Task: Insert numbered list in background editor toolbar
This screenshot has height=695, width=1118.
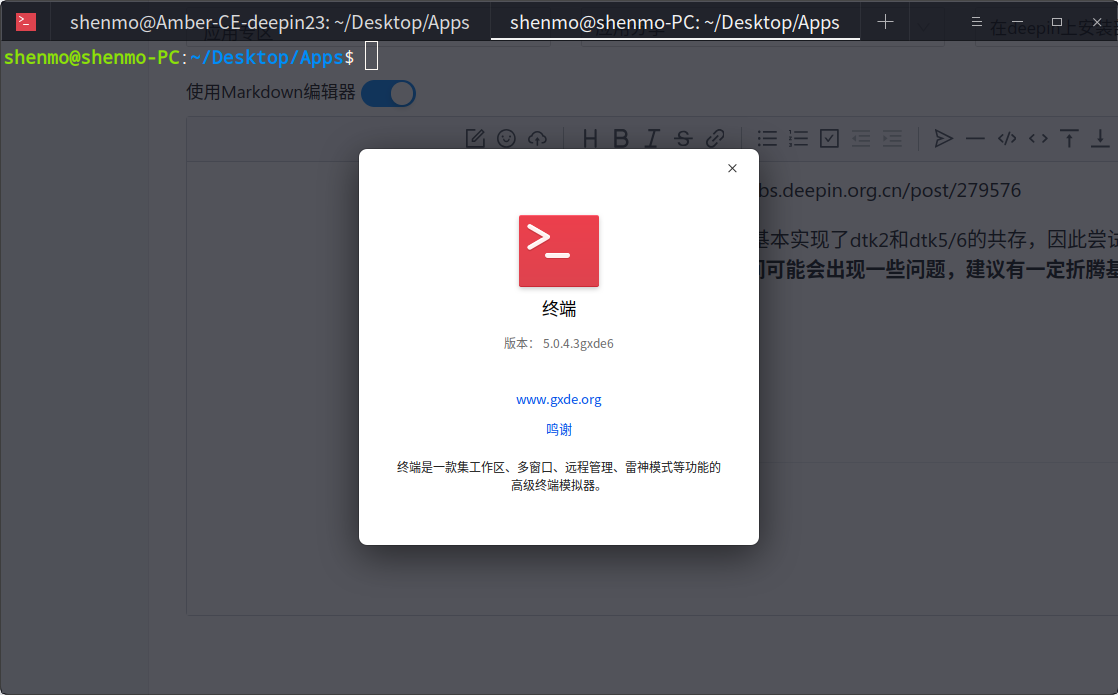Action: (x=799, y=138)
